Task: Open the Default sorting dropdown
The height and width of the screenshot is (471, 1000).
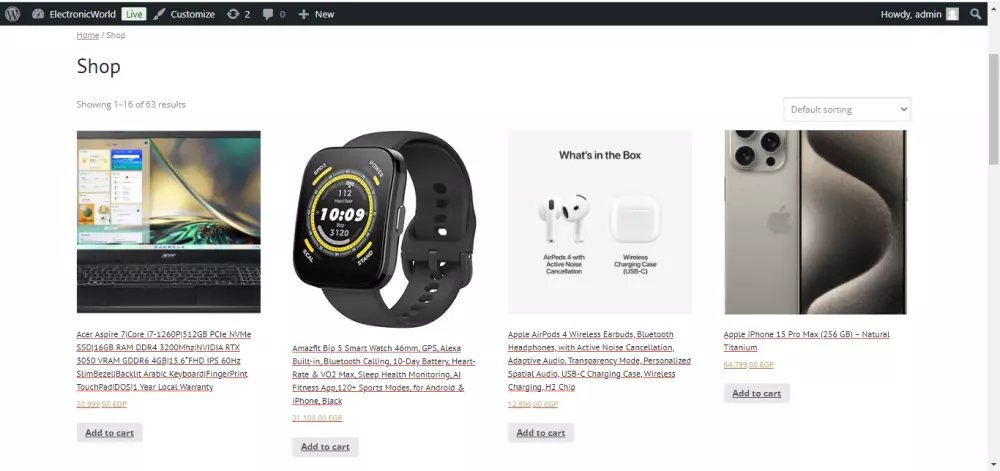Action: 847,110
